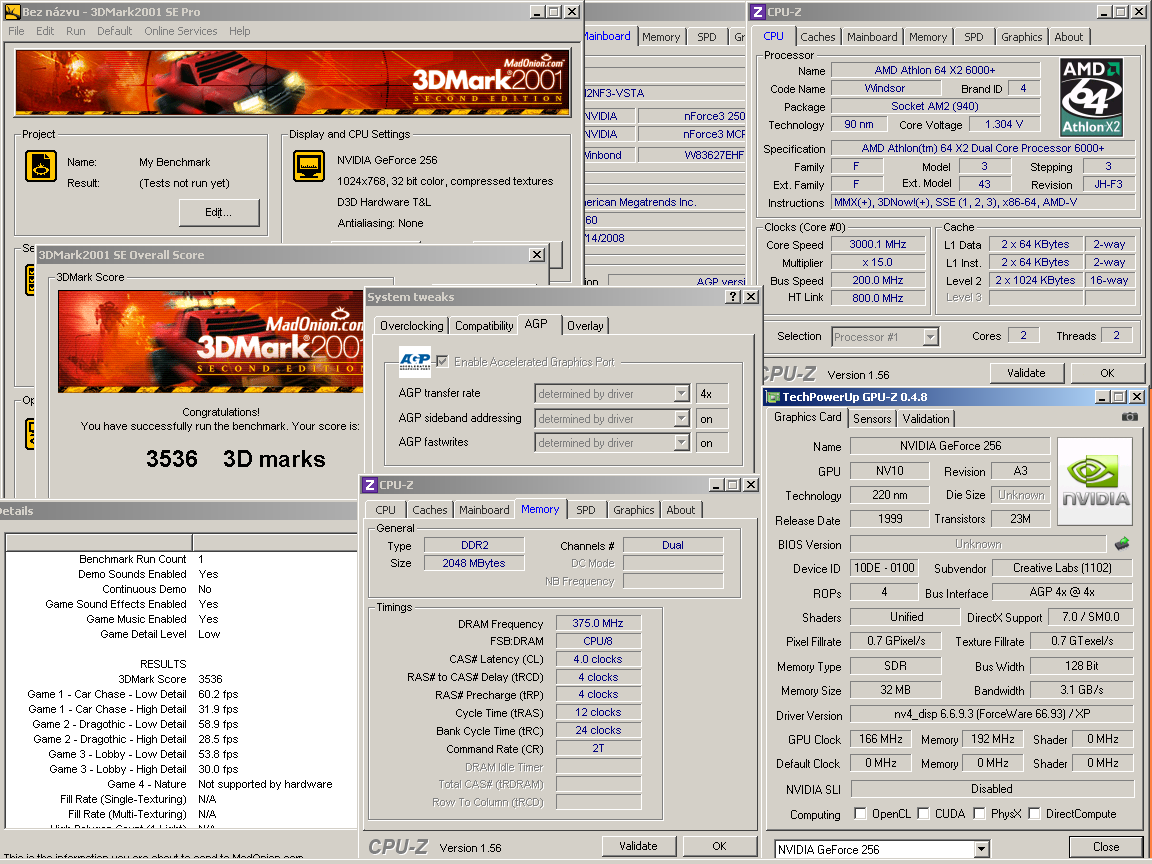Click the GPU-Z BIOS save chip icon
Viewport: 1152px width, 864px height.
pos(1122,544)
